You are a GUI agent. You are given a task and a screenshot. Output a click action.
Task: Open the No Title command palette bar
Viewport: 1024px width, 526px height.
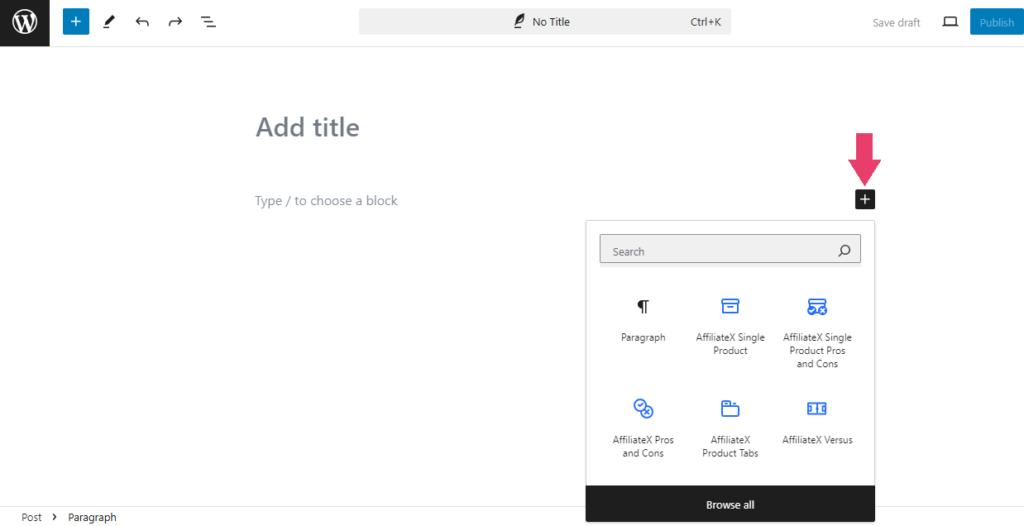tap(545, 22)
